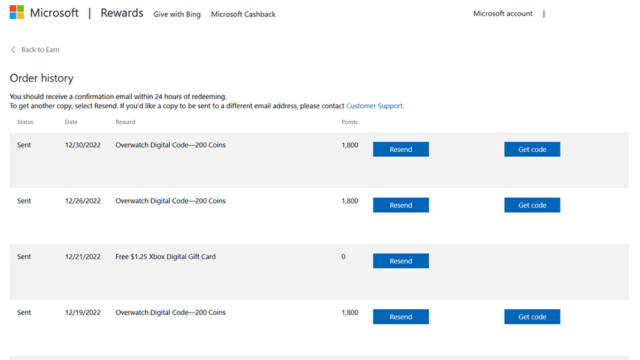Click the Order history heading
Viewport: 640px width, 360px height.
pos(42,78)
